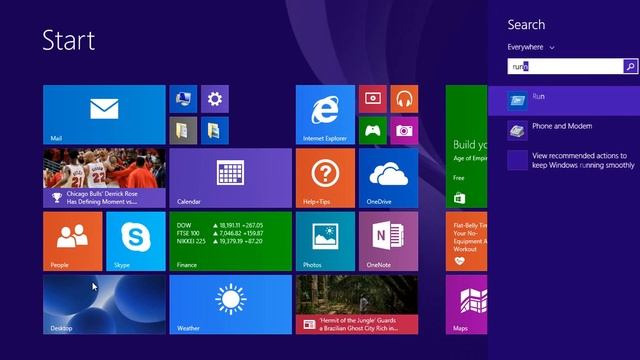Open the Music headphones tile
This screenshot has height=360, width=640.
click(404, 99)
